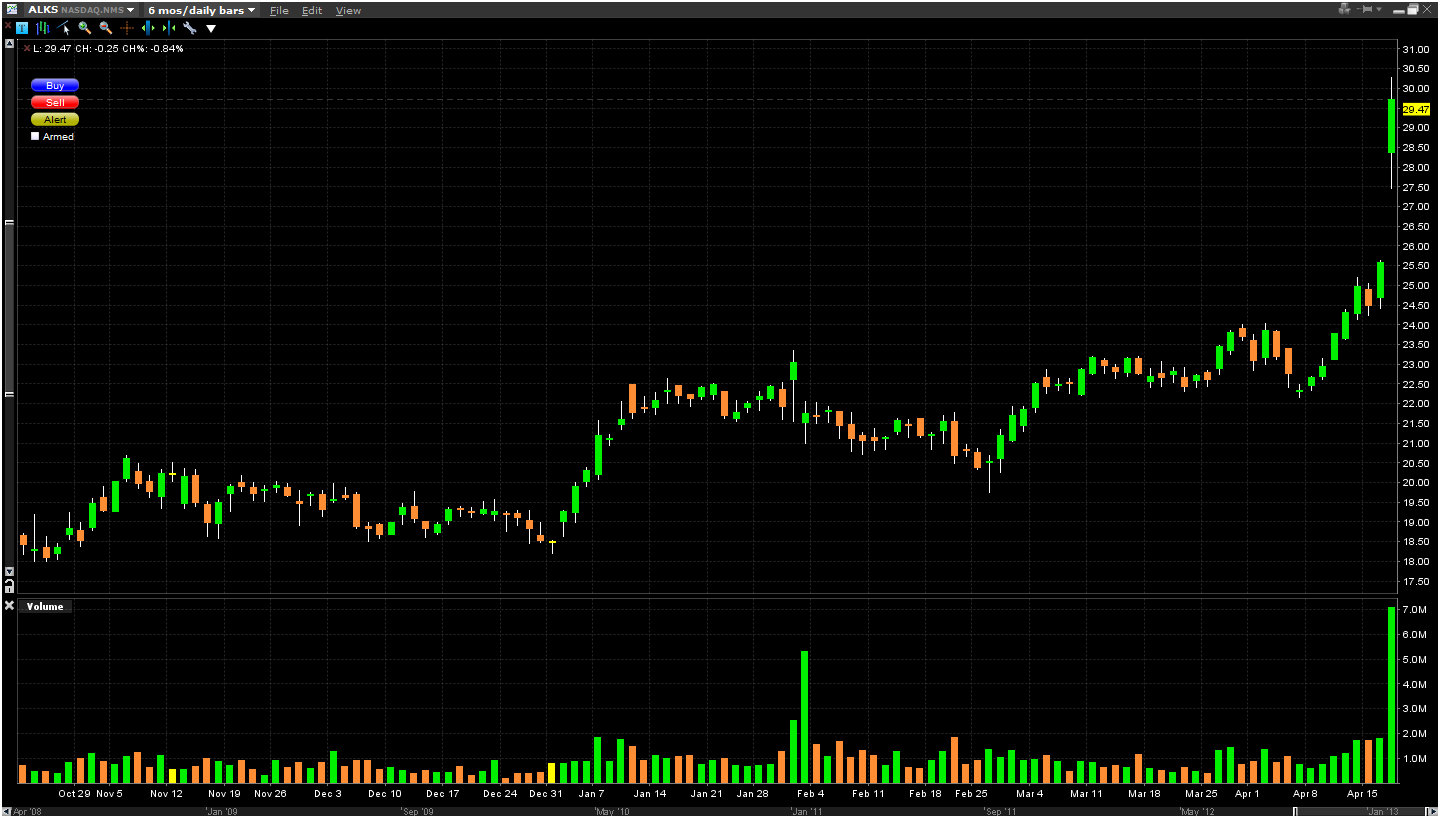This screenshot has height=818, width=1440.
Task: Click the bar chart type icon
Action: tap(44, 28)
